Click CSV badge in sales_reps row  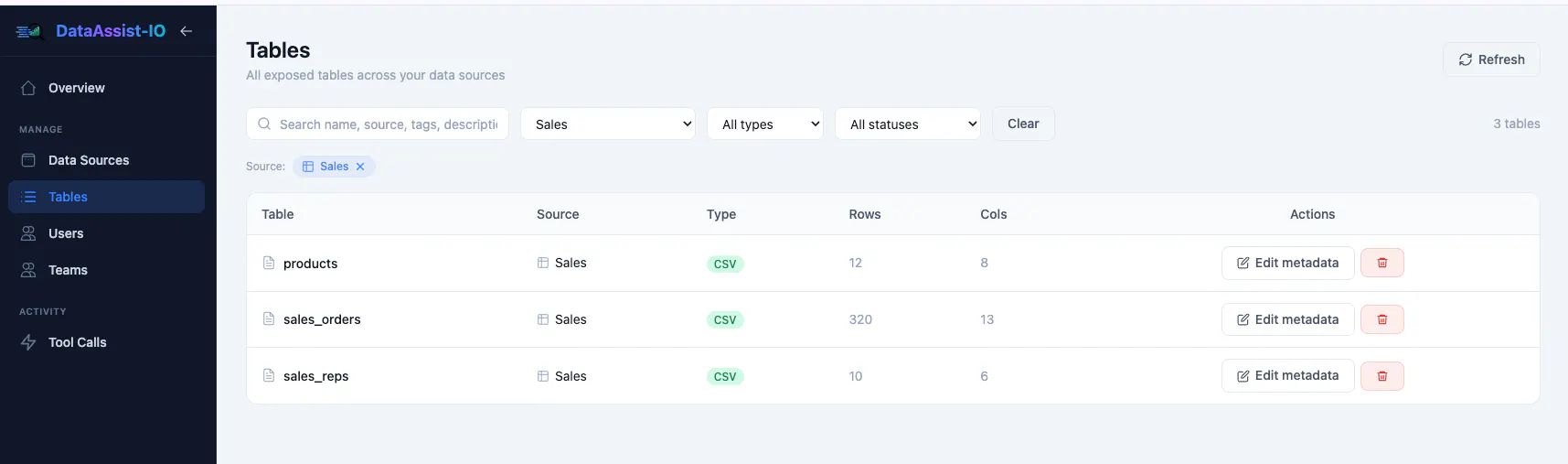[x=725, y=376]
